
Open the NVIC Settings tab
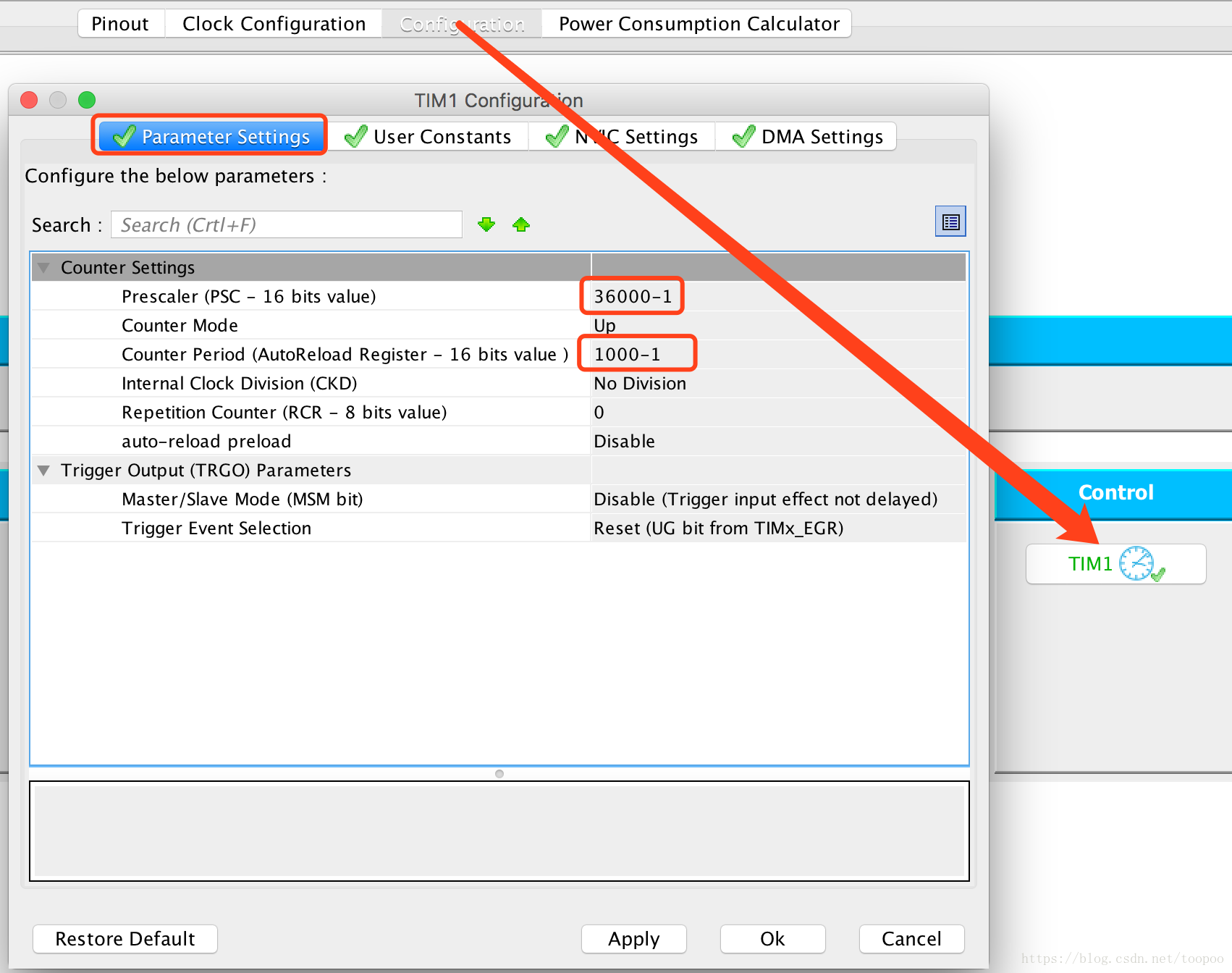click(622, 136)
